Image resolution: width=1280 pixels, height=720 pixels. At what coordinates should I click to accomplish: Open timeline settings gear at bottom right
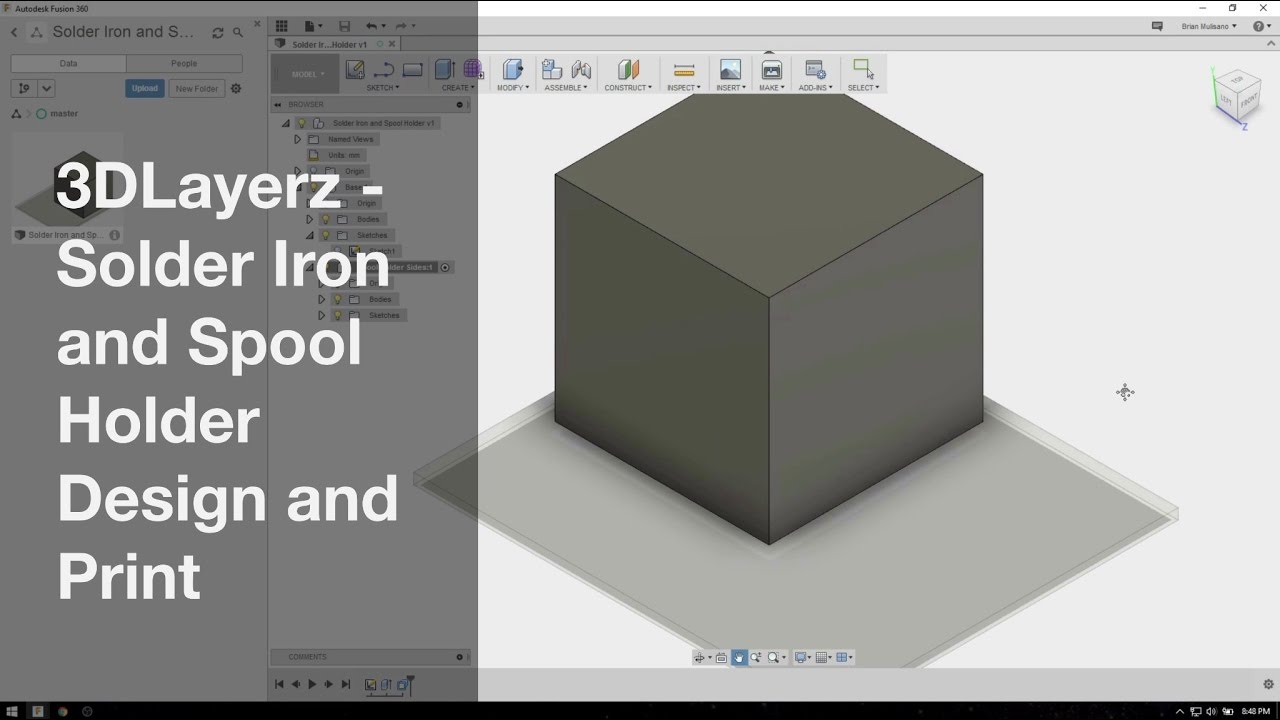pos(1268,684)
